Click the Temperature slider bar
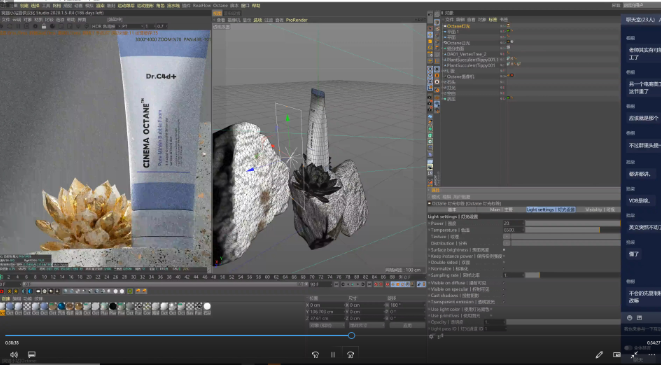This screenshot has height=365, width=661. click(x=573, y=230)
